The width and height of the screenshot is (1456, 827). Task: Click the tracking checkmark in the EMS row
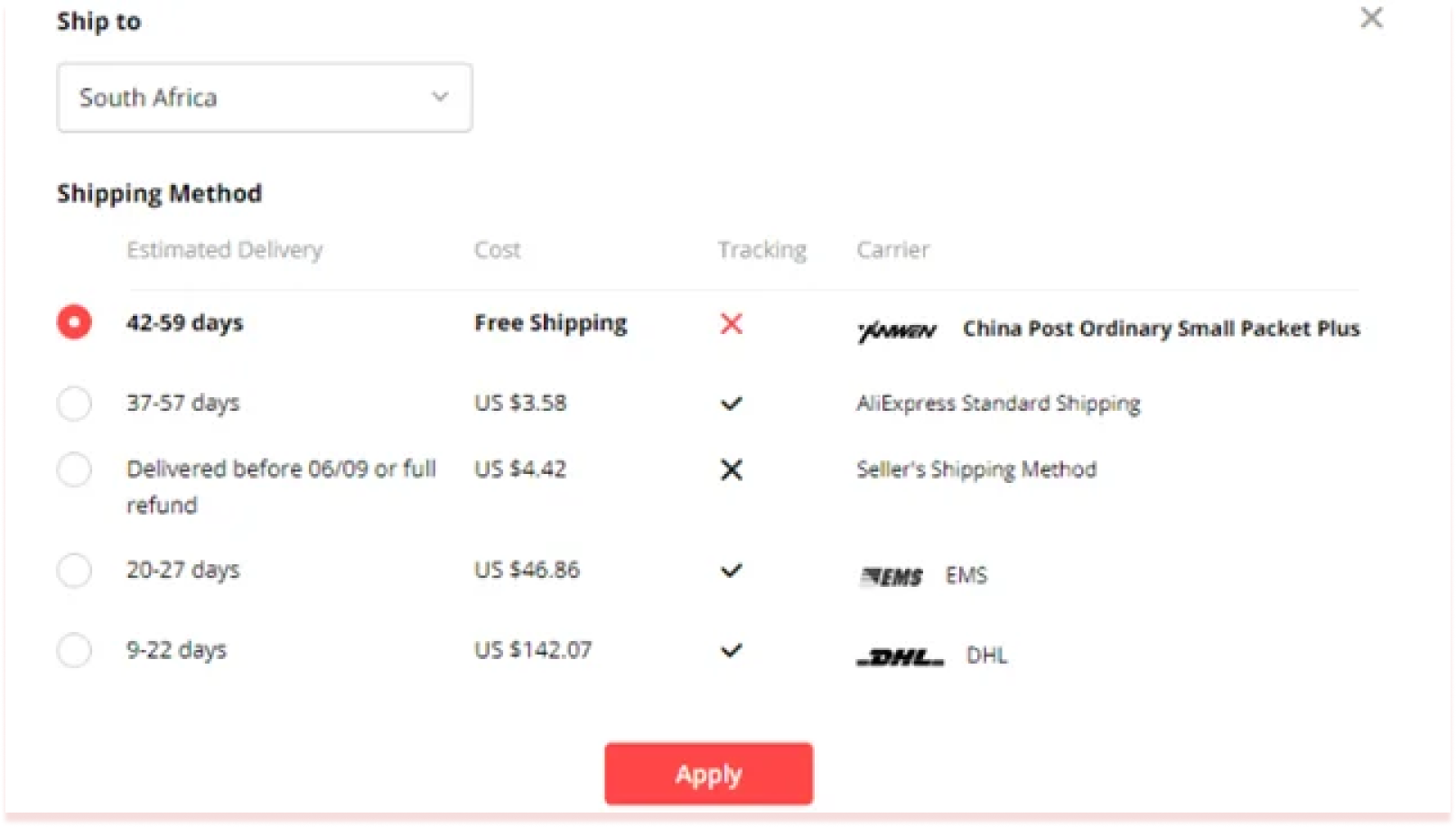[732, 570]
